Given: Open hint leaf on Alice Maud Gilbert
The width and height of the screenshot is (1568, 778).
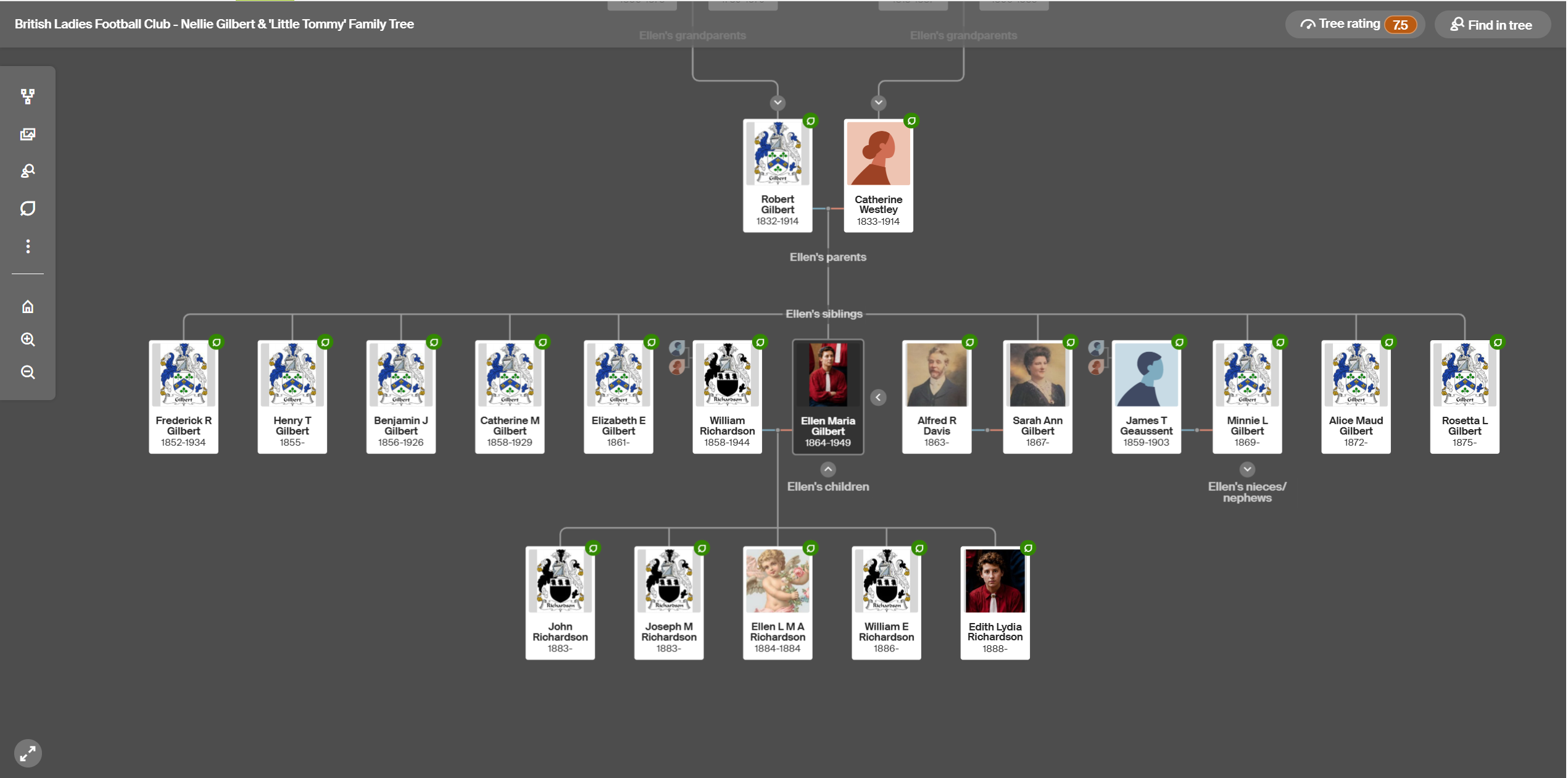Looking at the screenshot, I should tap(1389, 342).
